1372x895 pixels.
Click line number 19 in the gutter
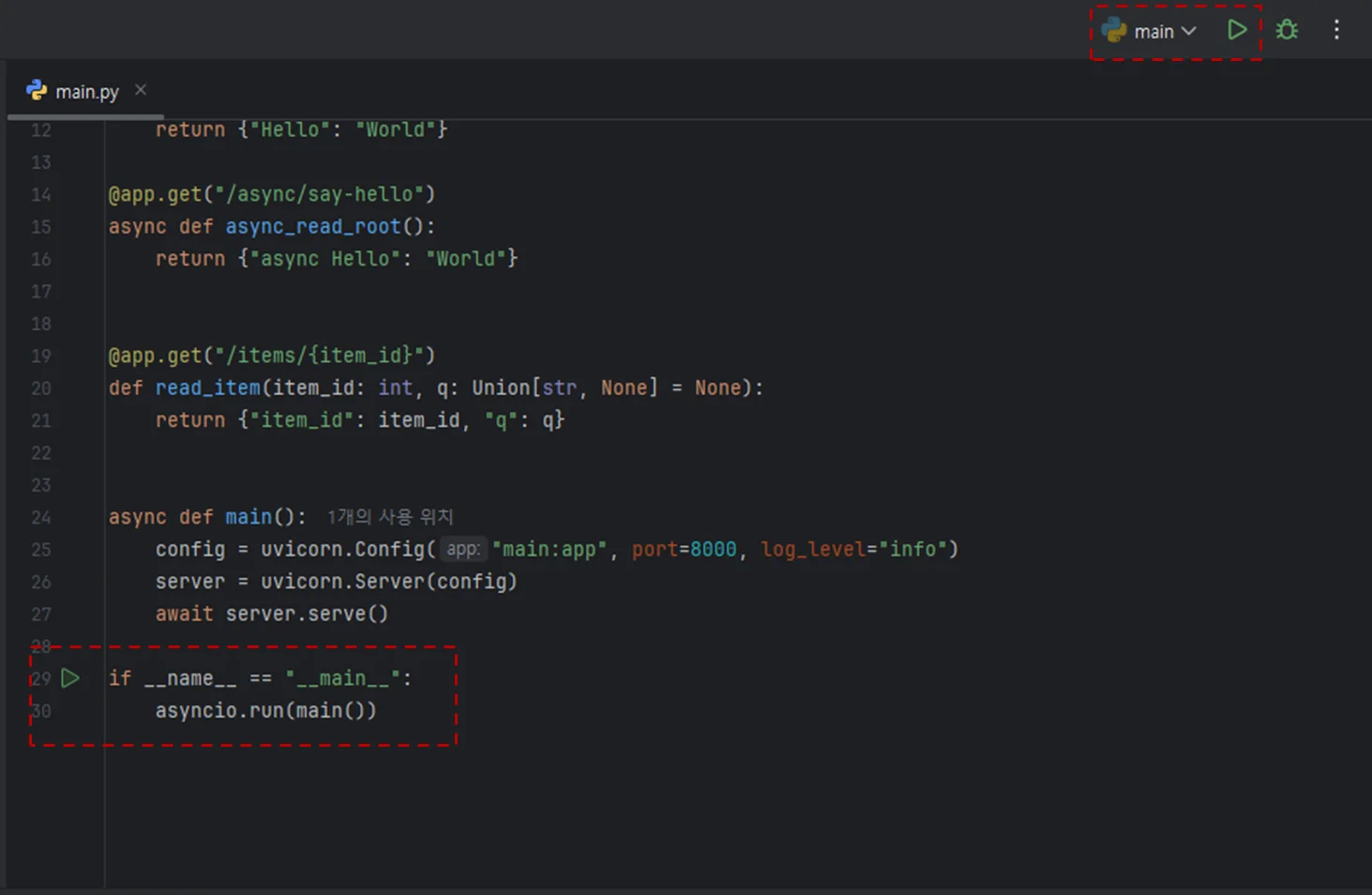(x=41, y=356)
